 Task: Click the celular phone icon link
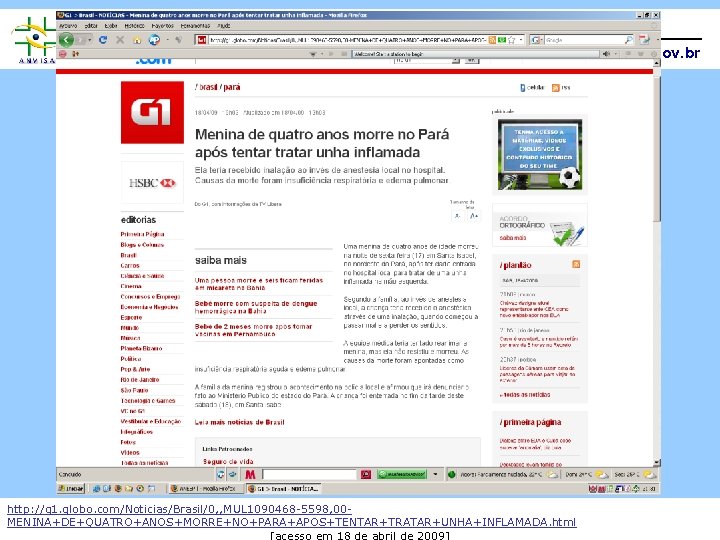pos(532,87)
